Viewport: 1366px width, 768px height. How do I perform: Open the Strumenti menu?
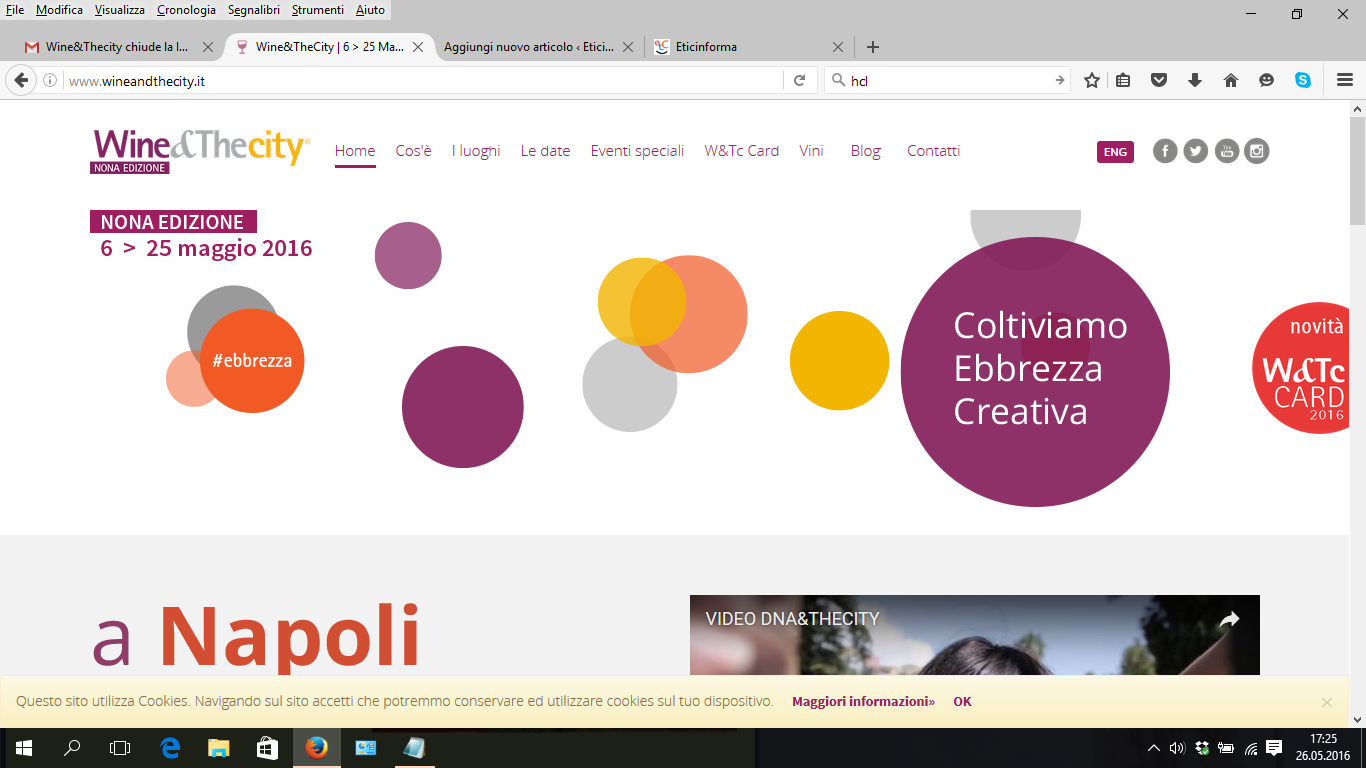tap(318, 10)
